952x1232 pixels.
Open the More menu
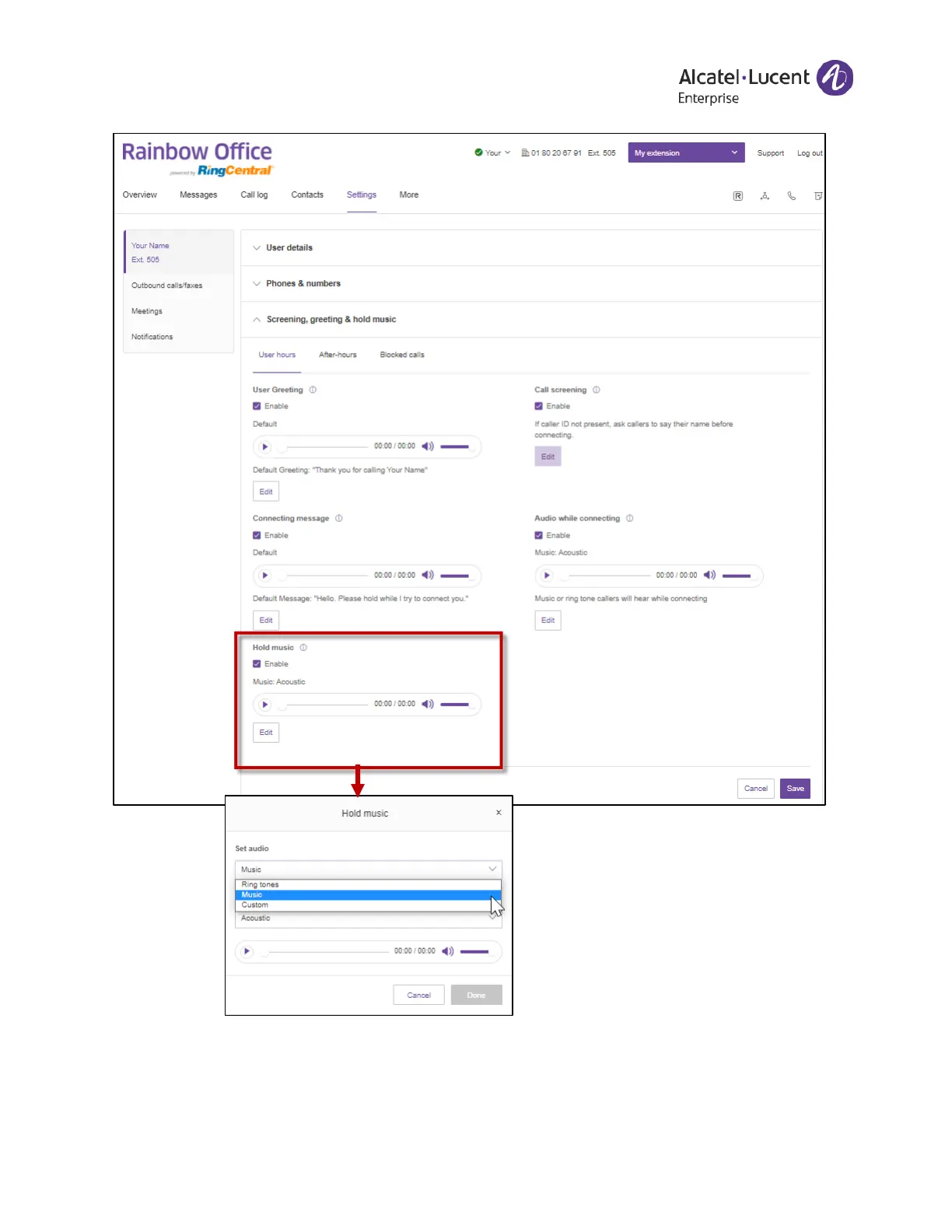point(409,195)
